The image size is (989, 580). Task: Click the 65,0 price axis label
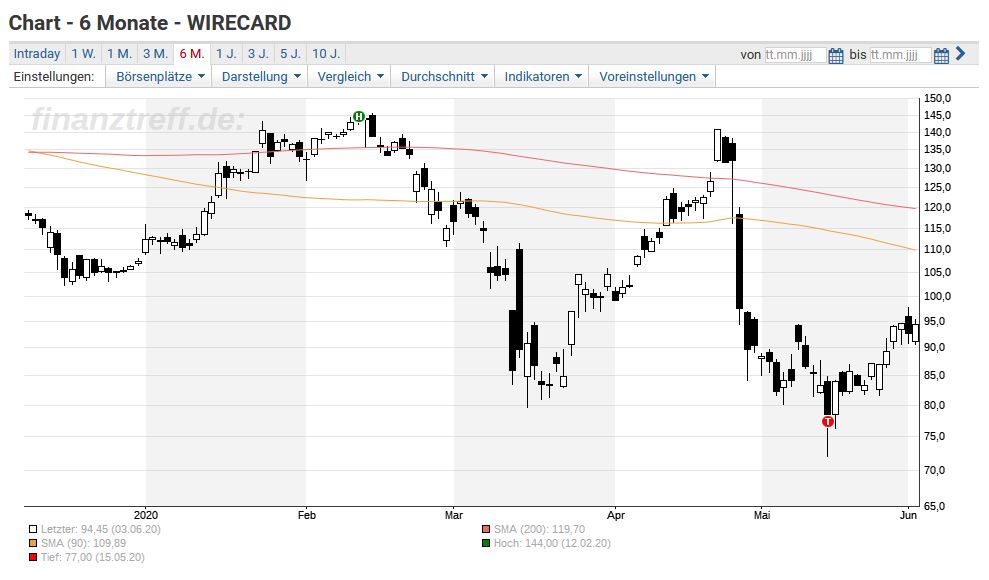coord(935,506)
